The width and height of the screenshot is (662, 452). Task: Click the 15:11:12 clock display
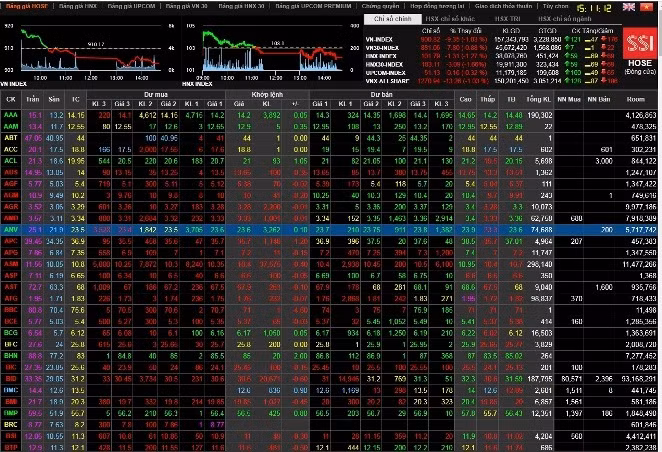[x=594, y=8]
